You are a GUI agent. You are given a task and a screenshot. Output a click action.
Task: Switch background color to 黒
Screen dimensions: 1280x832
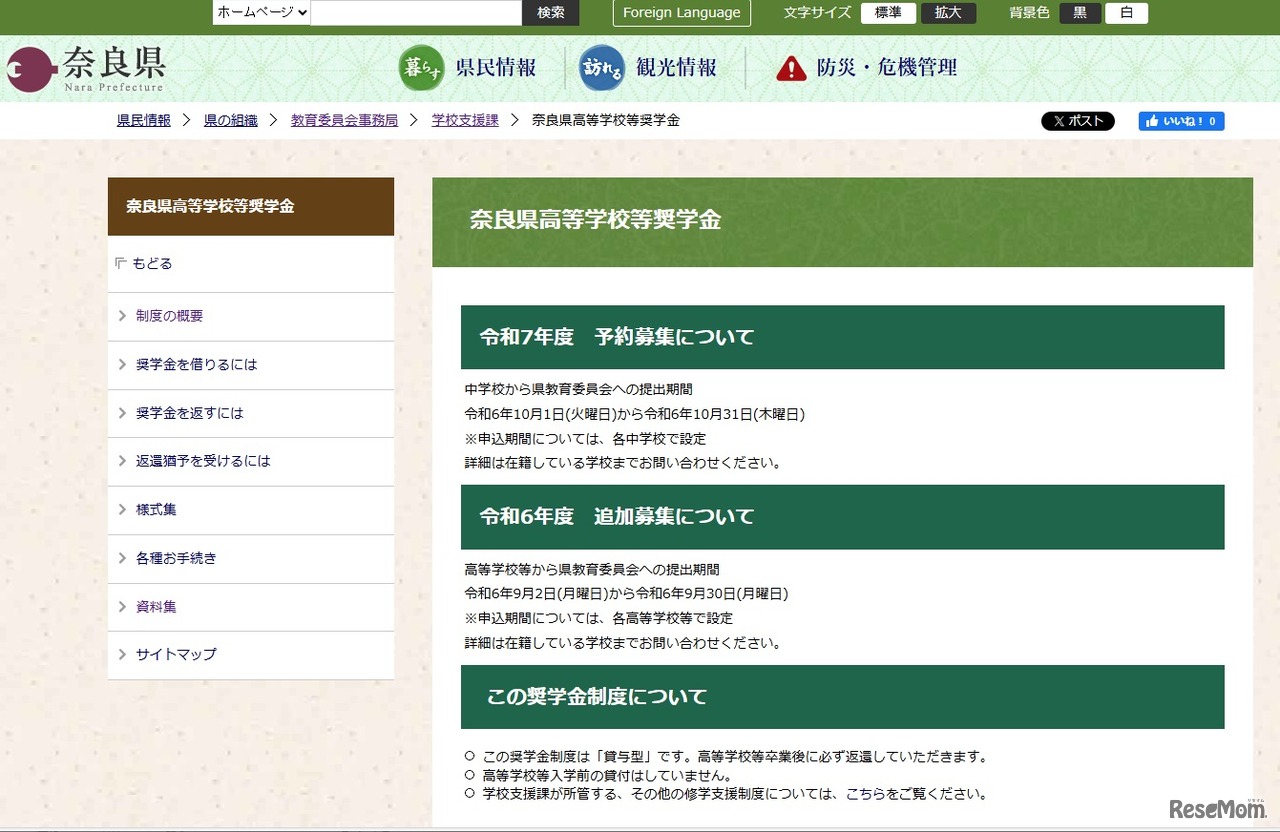1080,13
